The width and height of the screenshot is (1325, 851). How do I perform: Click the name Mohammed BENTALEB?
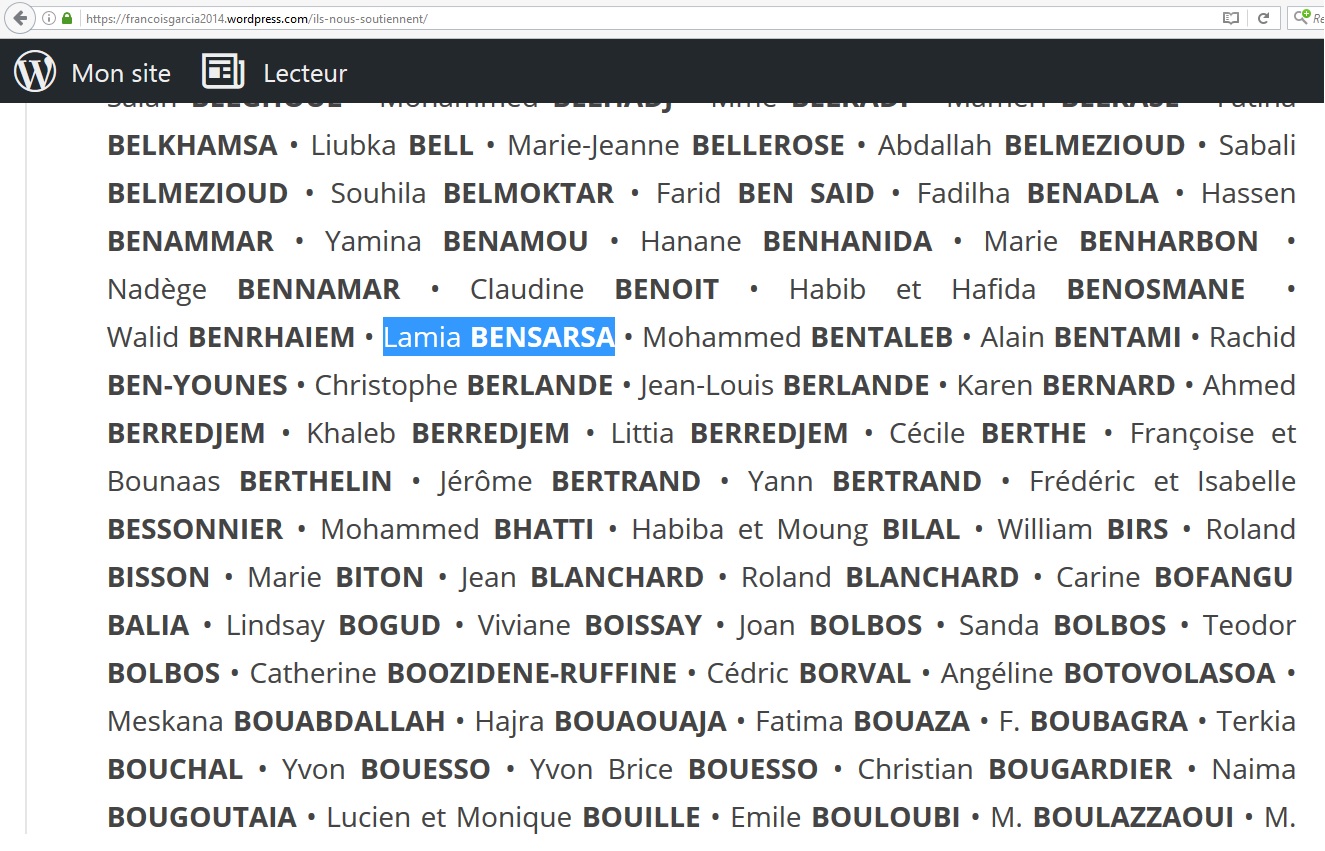coord(797,337)
